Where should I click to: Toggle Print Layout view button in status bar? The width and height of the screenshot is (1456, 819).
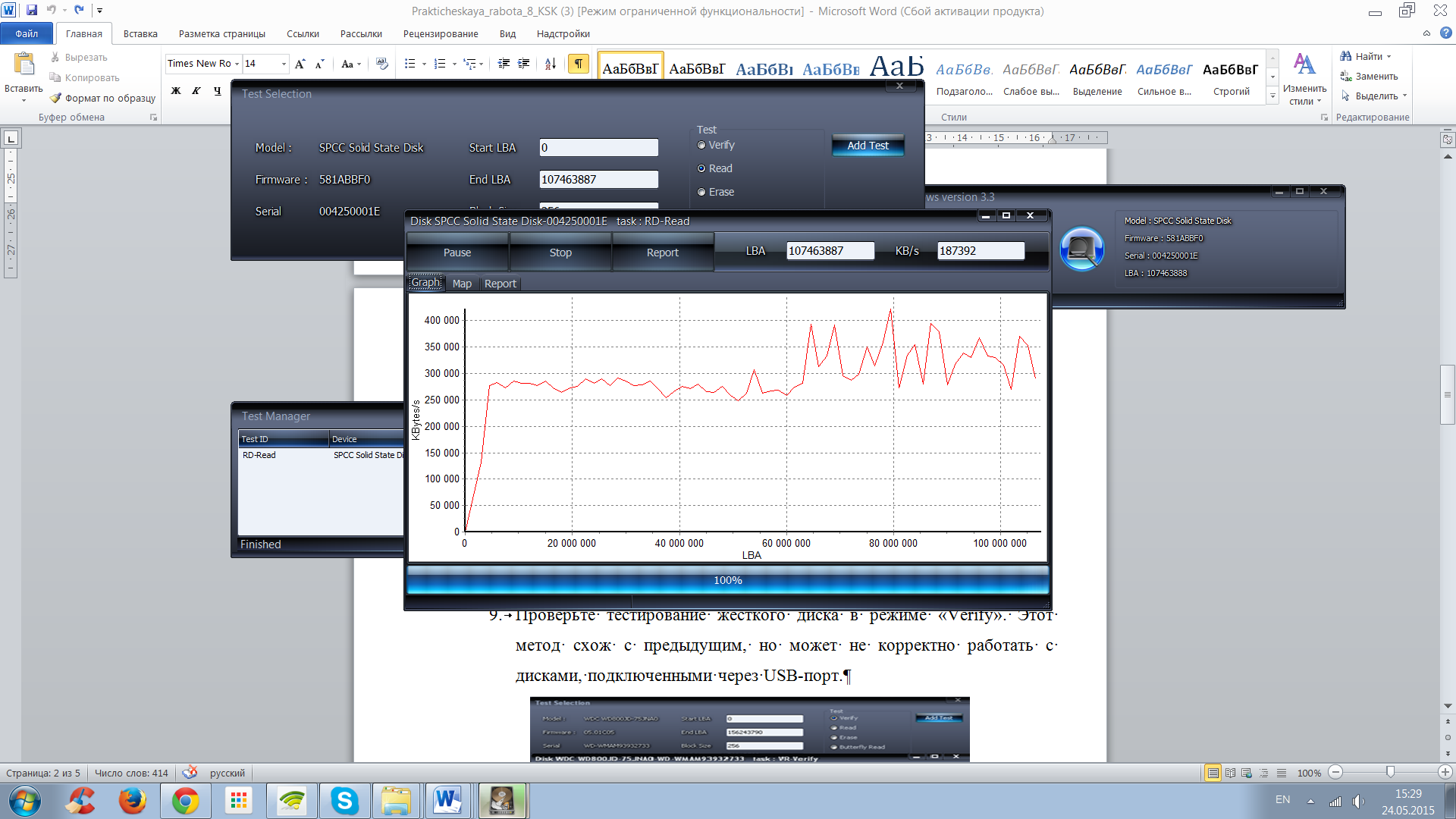[x=1213, y=773]
